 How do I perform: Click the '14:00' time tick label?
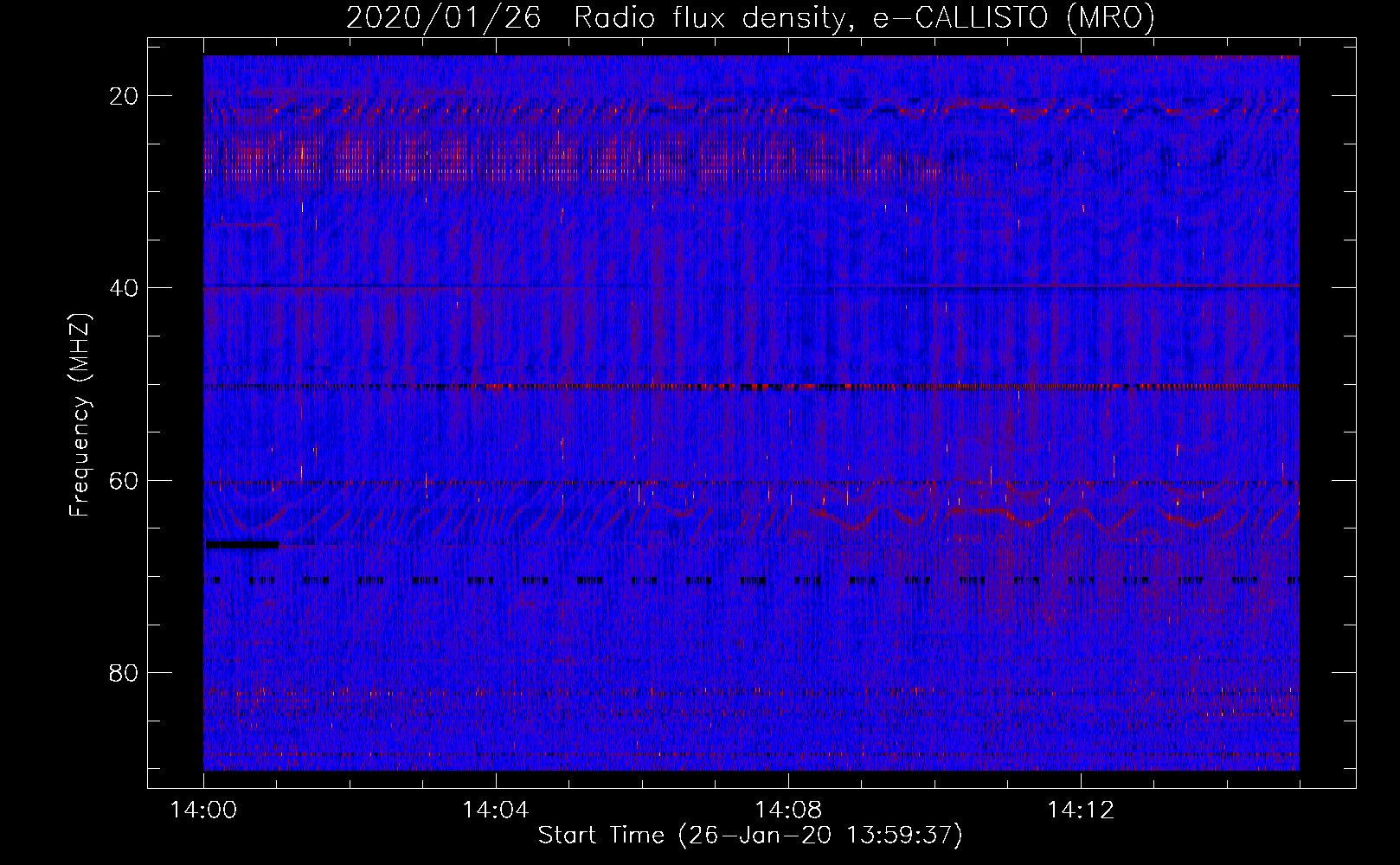click(204, 811)
